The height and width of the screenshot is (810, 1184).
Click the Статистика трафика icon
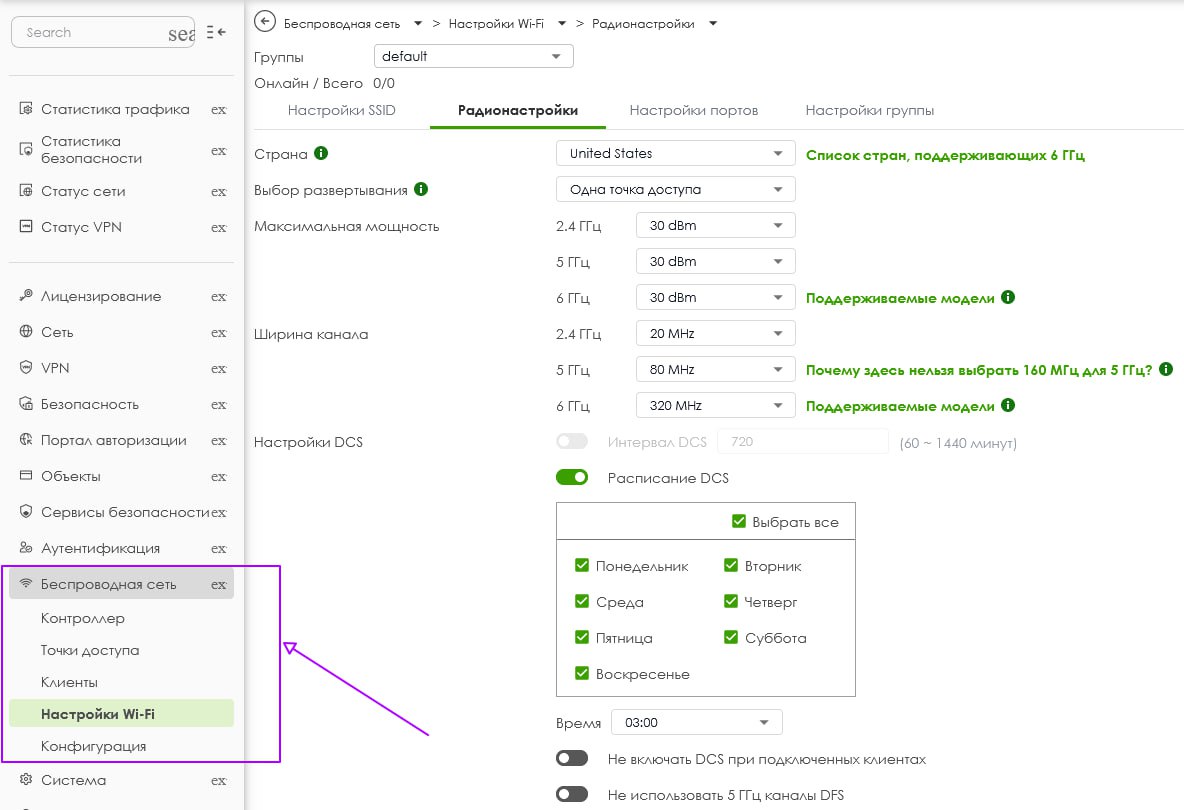tap(26, 109)
